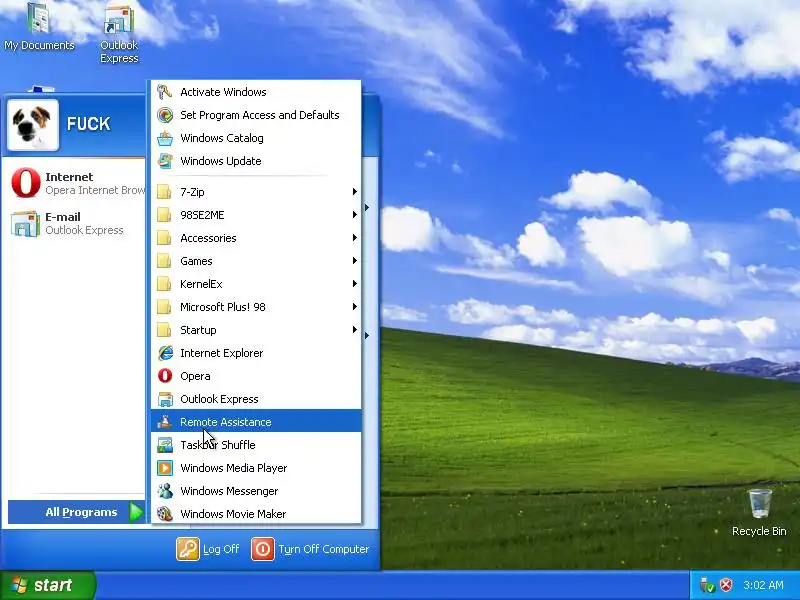This screenshot has width=800, height=600.
Task: Click the Opera icon in All Programs list
Action: 164,376
